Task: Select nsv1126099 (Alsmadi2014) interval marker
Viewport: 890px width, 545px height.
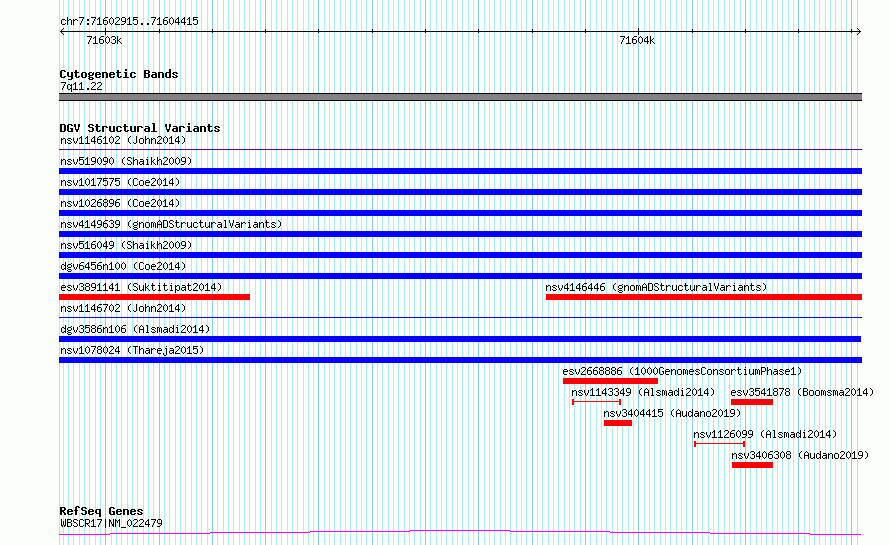Action: click(x=720, y=444)
